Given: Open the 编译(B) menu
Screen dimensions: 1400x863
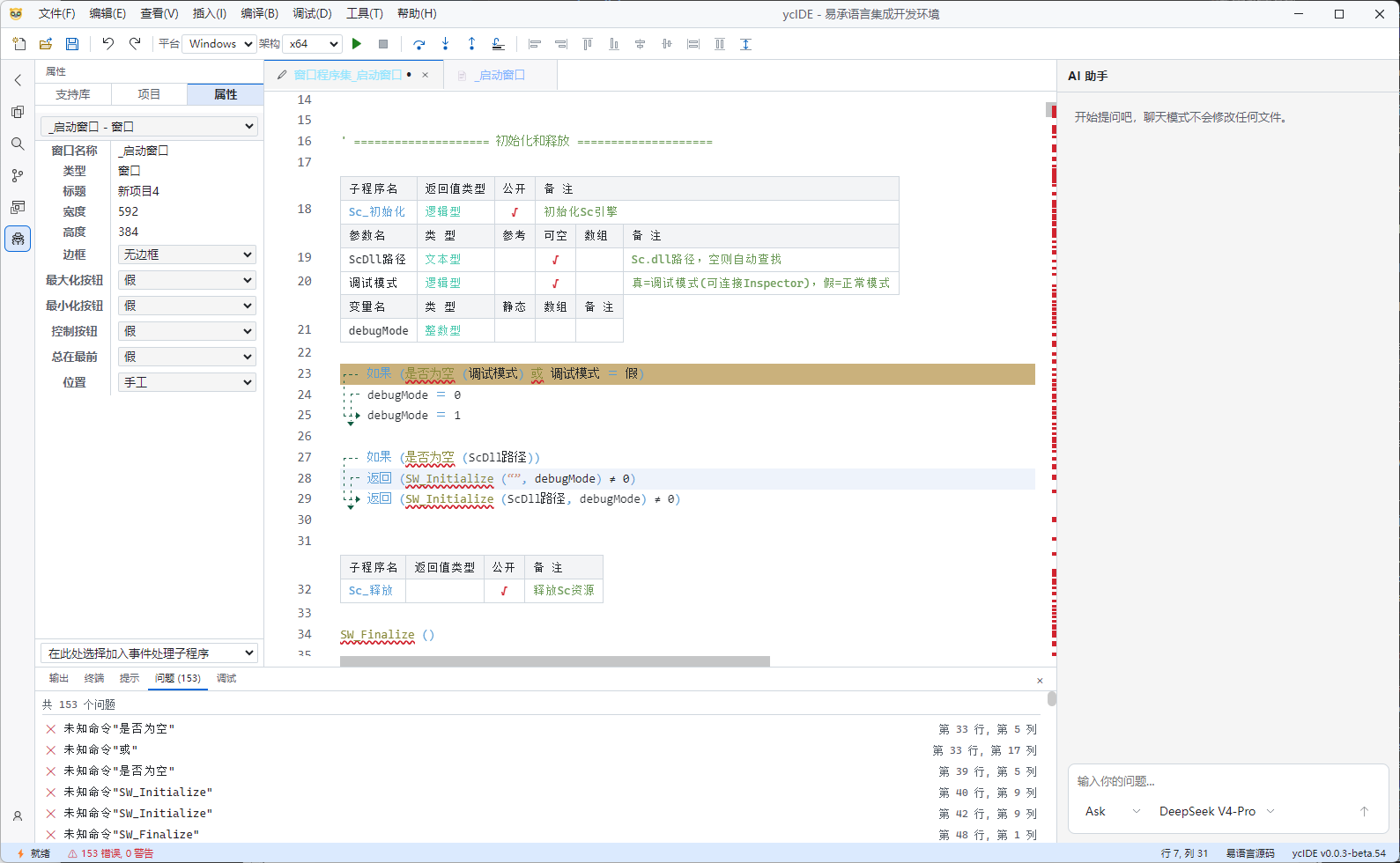Looking at the screenshot, I should tap(260, 13).
